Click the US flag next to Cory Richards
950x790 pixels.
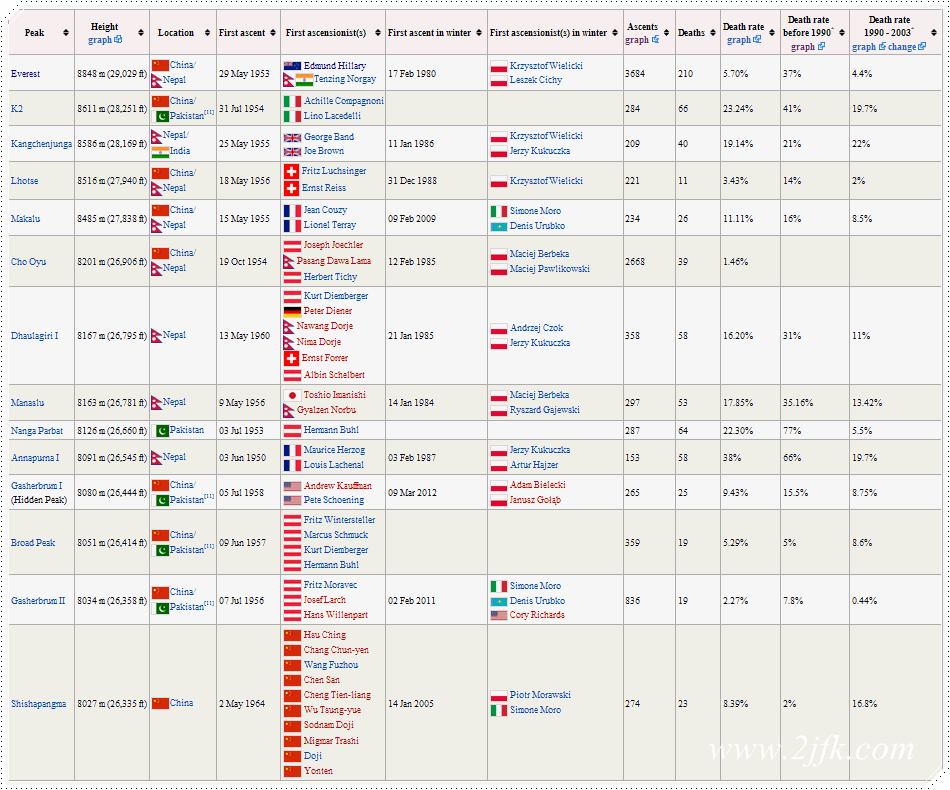pos(499,615)
